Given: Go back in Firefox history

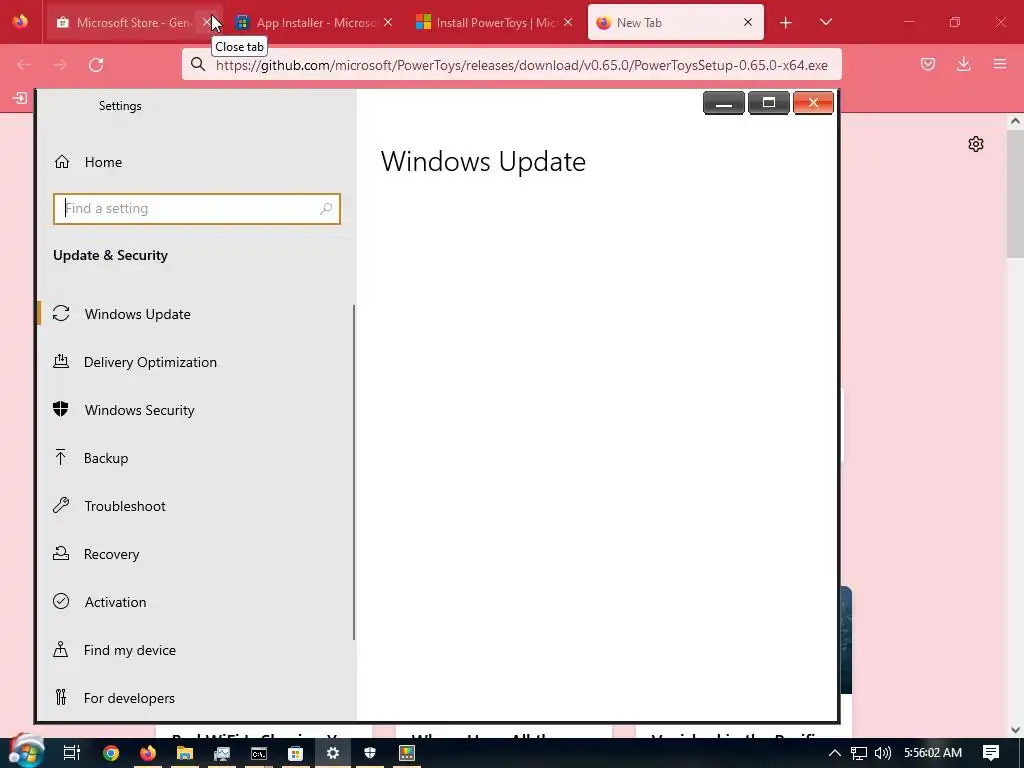Looking at the screenshot, I should pyautogui.click(x=24, y=65).
